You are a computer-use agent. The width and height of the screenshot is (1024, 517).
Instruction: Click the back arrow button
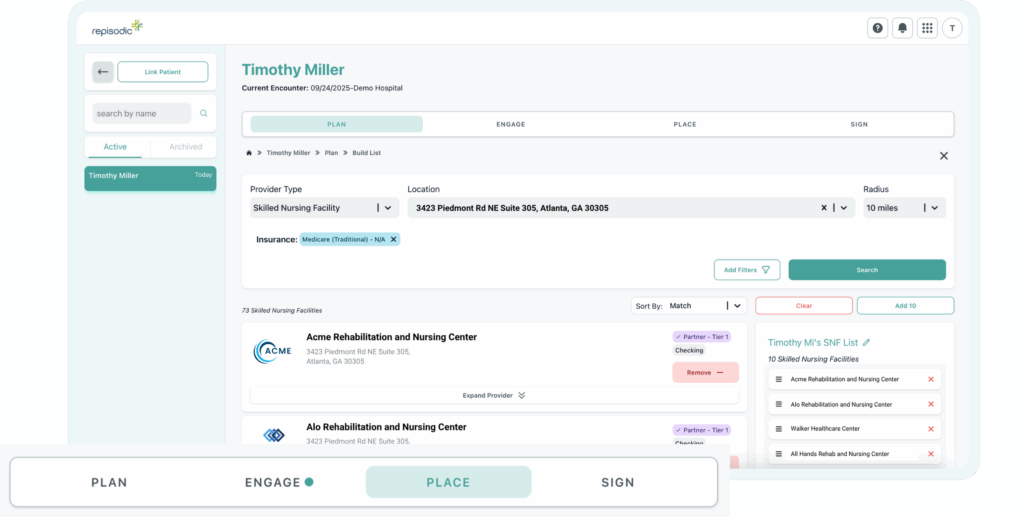tap(103, 72)
